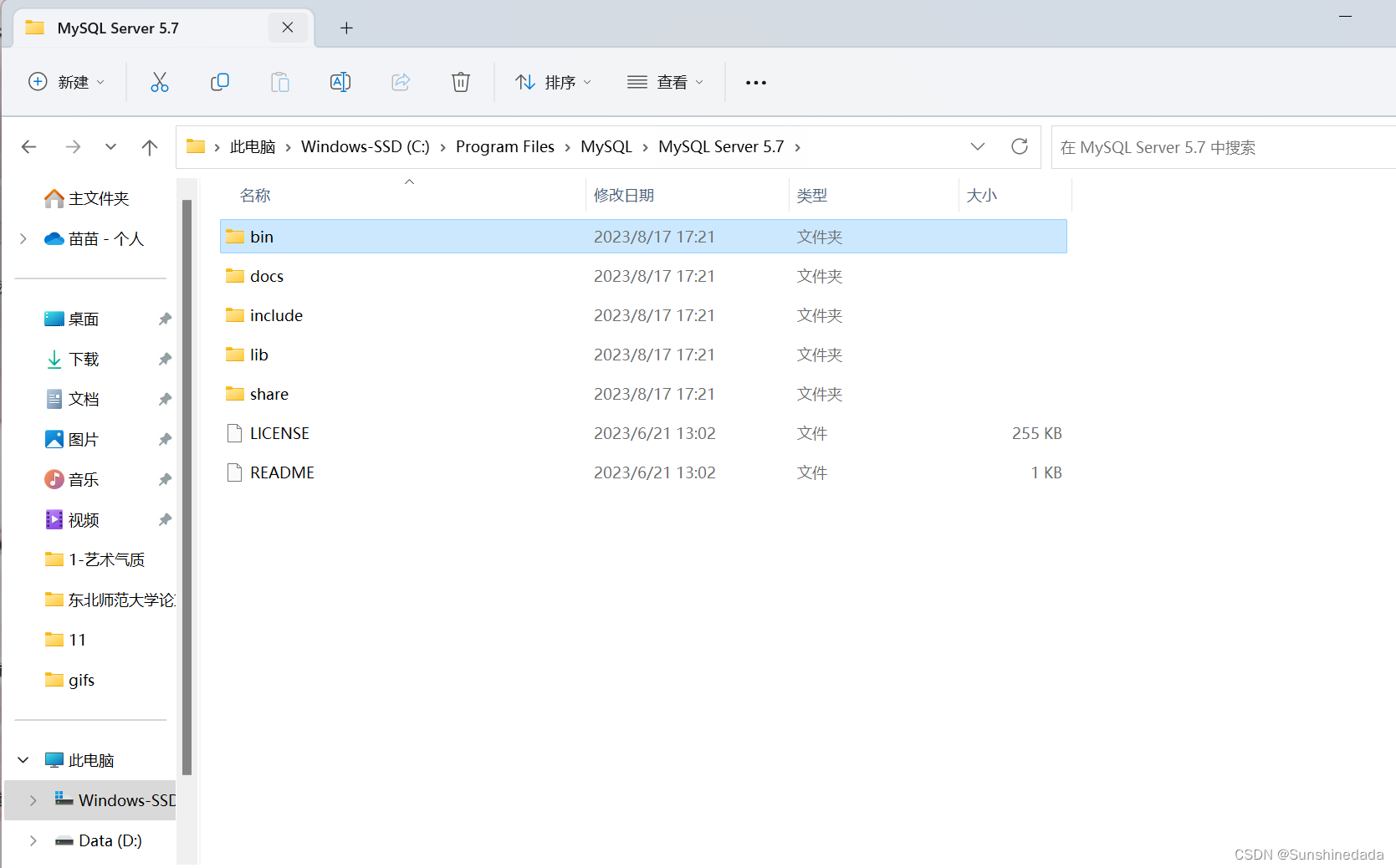Click the folder icon in address bar
Image resolution: width=1396 pixels, height=868 pixels.
pyautogui.click(x=196, y=146)
